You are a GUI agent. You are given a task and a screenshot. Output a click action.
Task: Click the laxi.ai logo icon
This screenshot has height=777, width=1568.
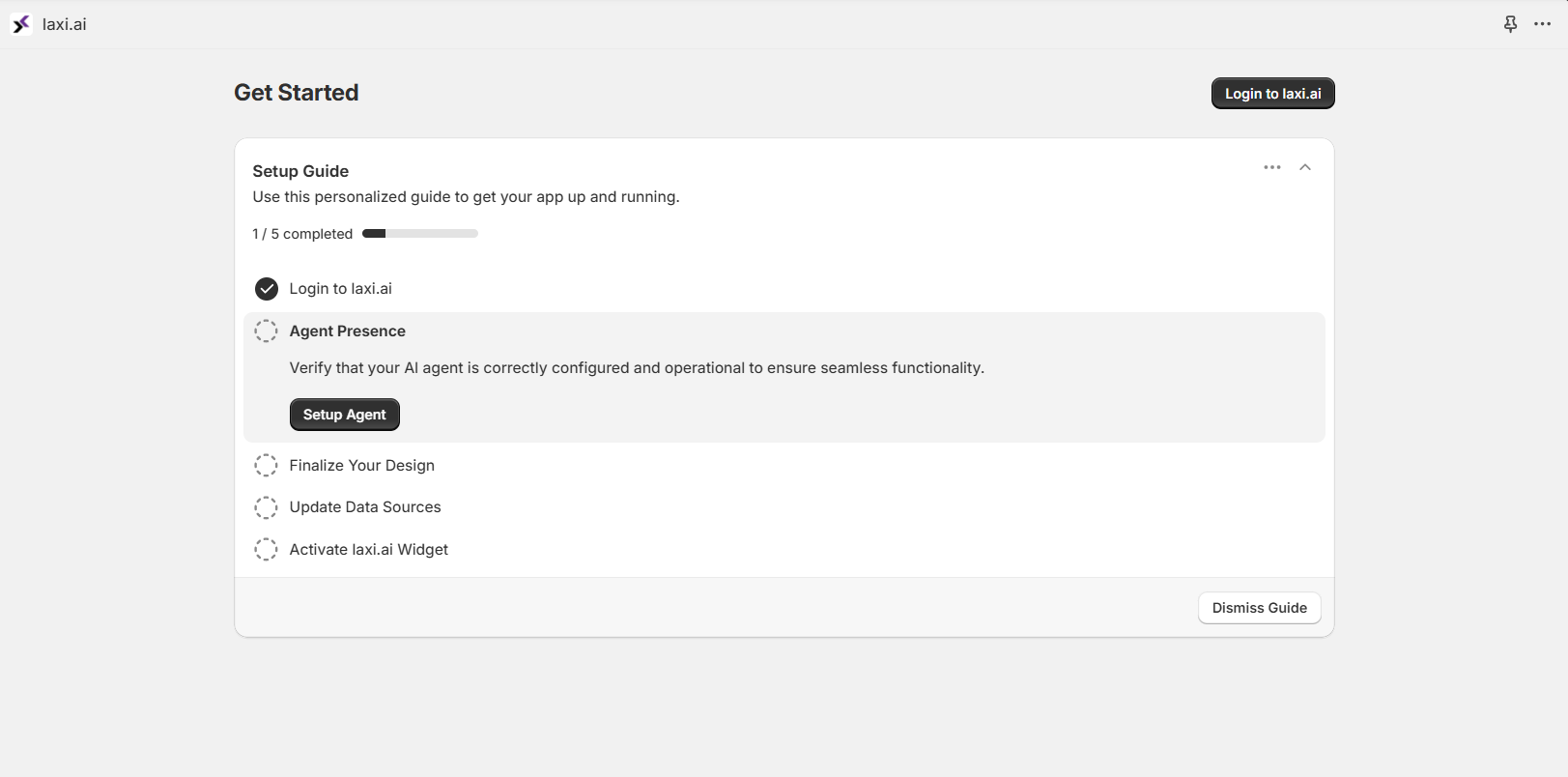click(x=20, y=23)
